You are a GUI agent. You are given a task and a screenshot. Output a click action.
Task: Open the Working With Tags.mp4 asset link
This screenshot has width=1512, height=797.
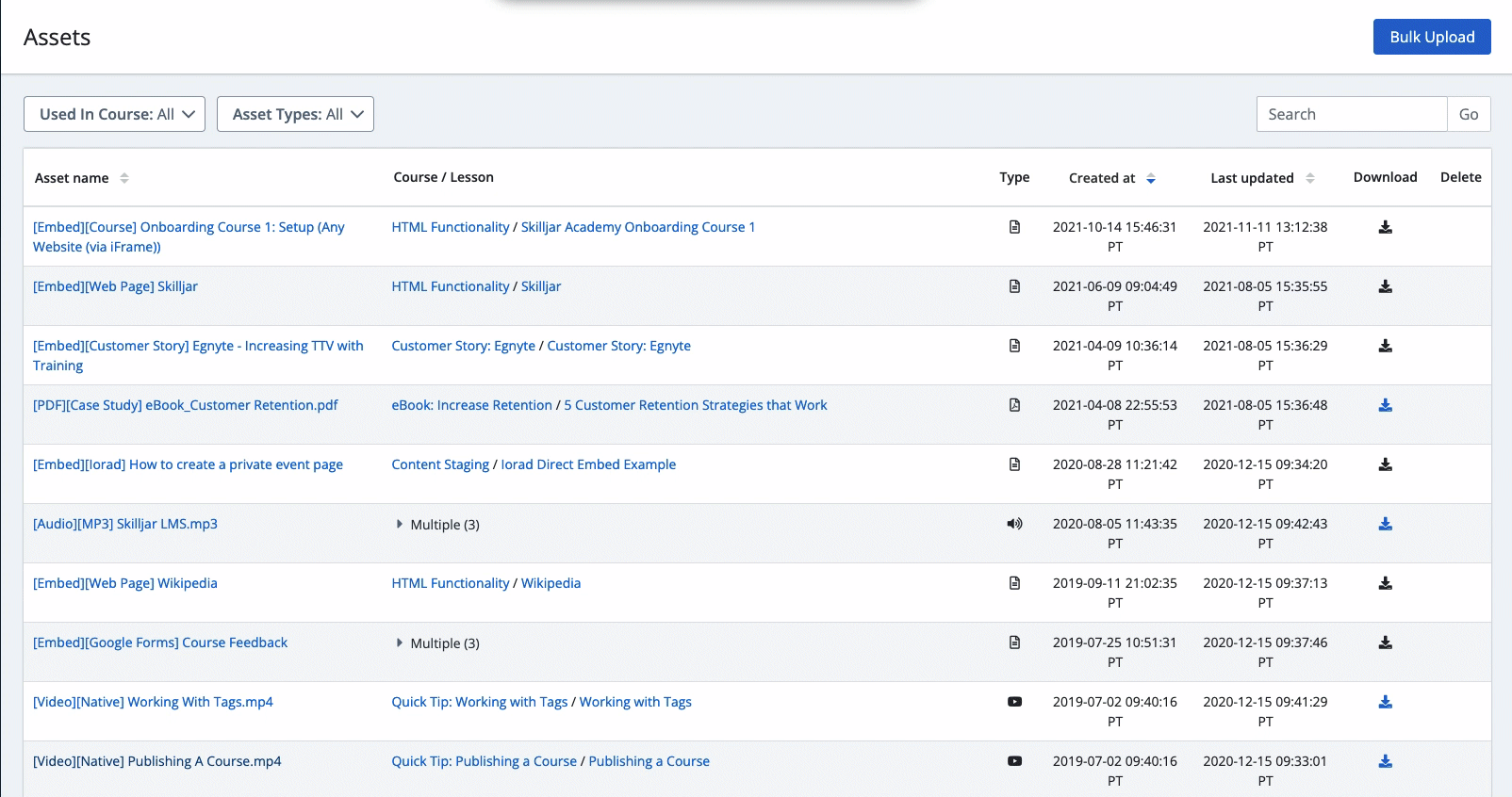pyautogui.click(x=153, y=702)
